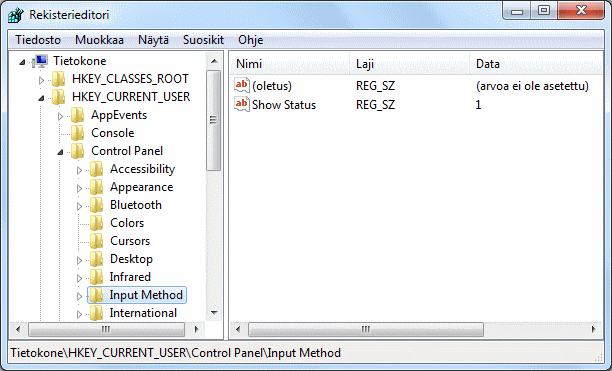Click the AppEvents folder icon

(x=77, y=115)
